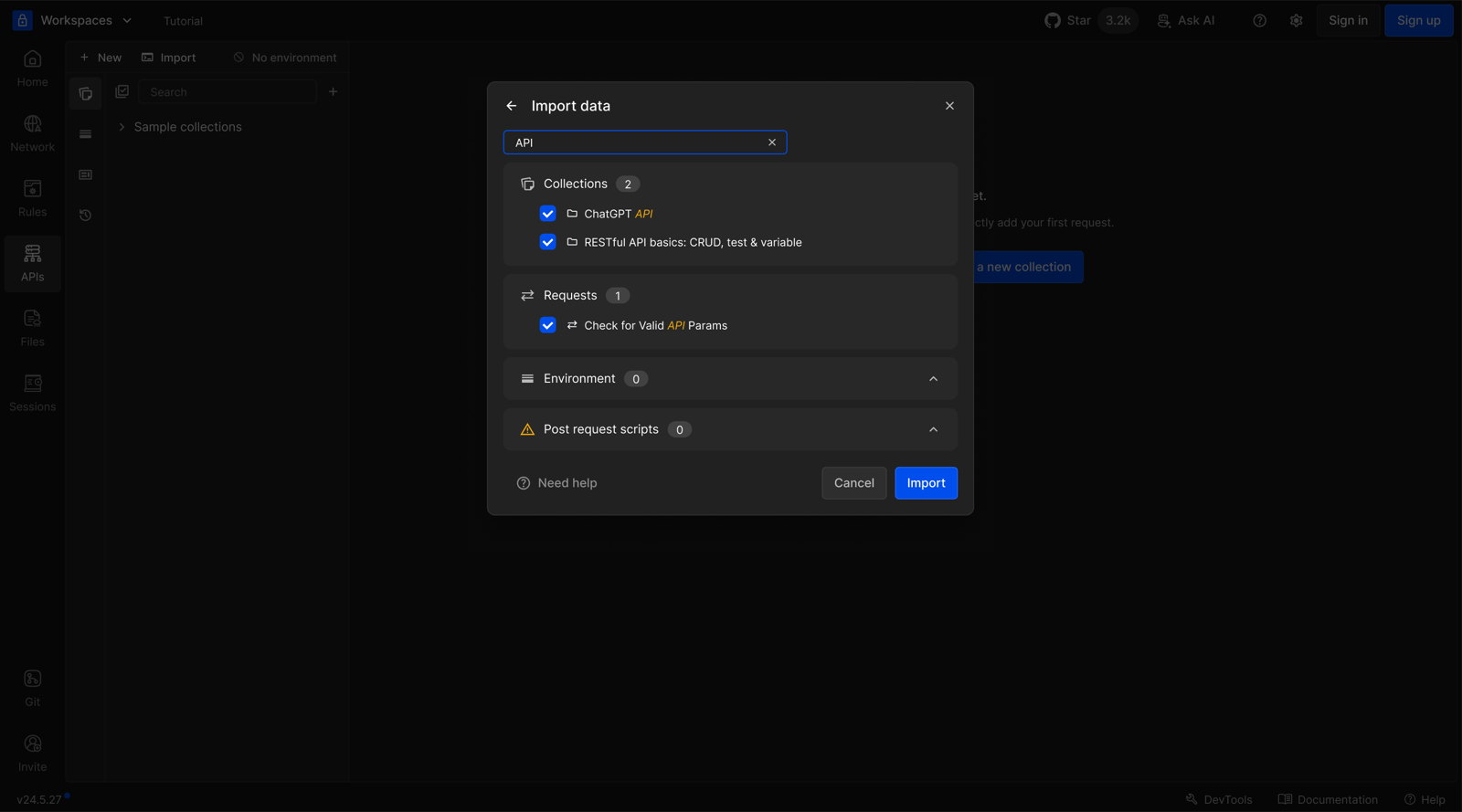This screenshot has height=812, width=1462.
Task: Click the Requests section header
Action: tap(570, 295)
